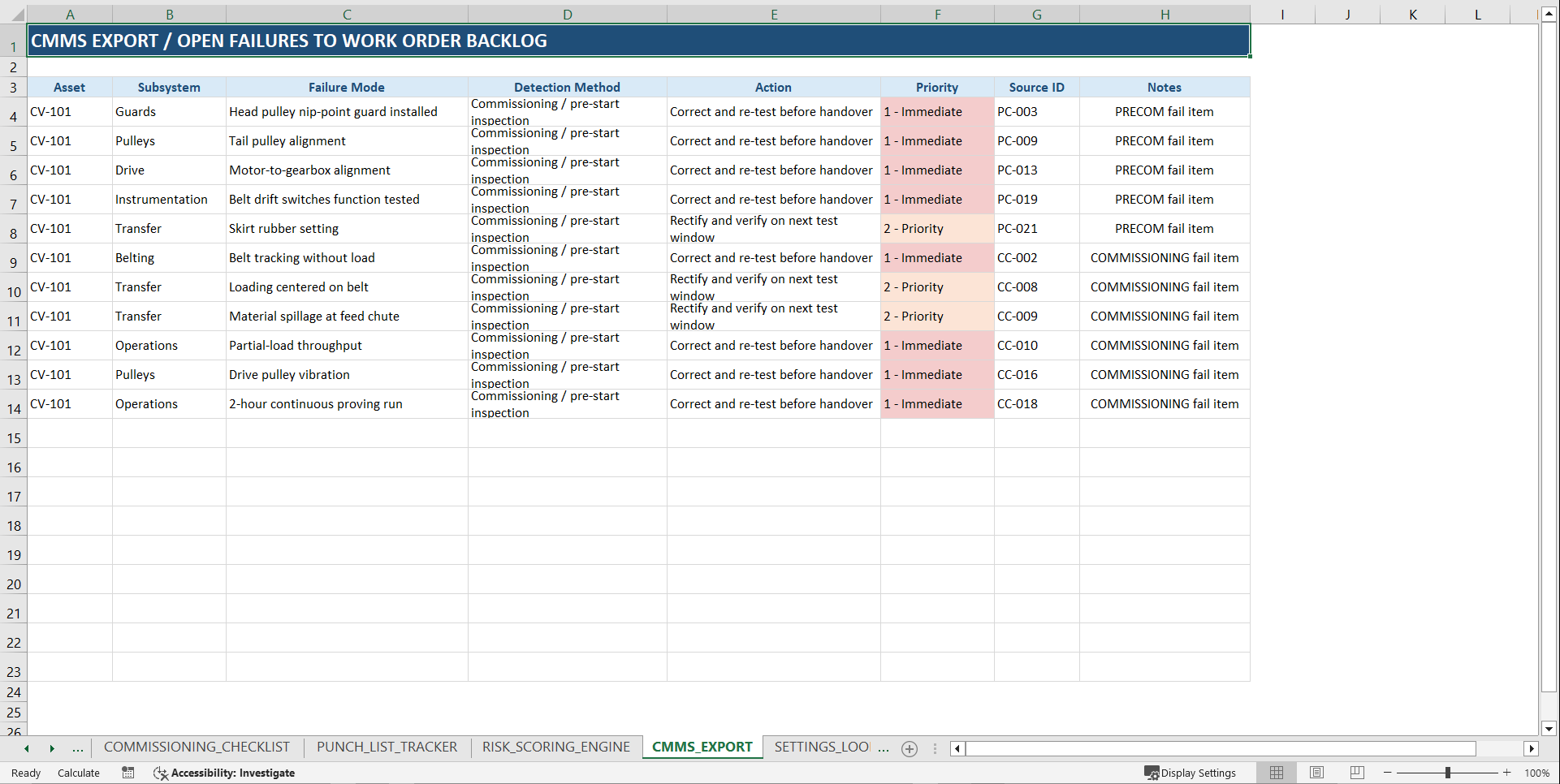Image resolution: width=1560 pixels, height=784 pixels.
Task: Add a new worksheet with the plus icon
Action: tap(909, 748)
